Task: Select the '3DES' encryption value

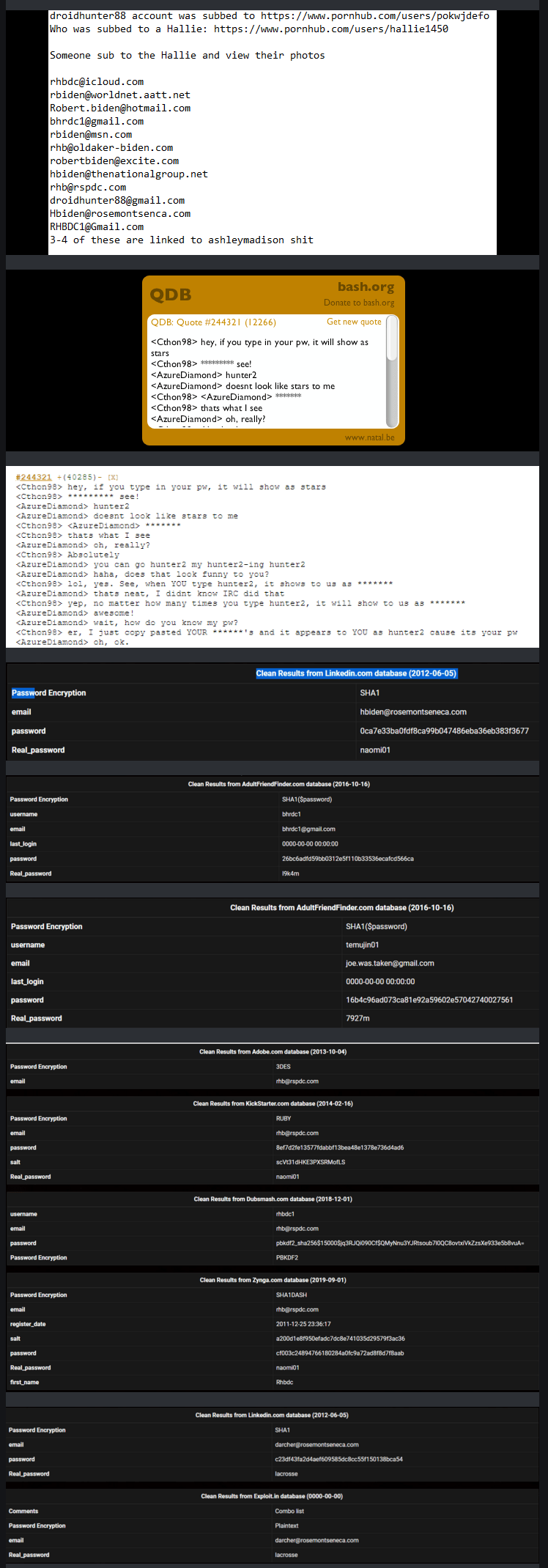Action: coord(284,1066)
